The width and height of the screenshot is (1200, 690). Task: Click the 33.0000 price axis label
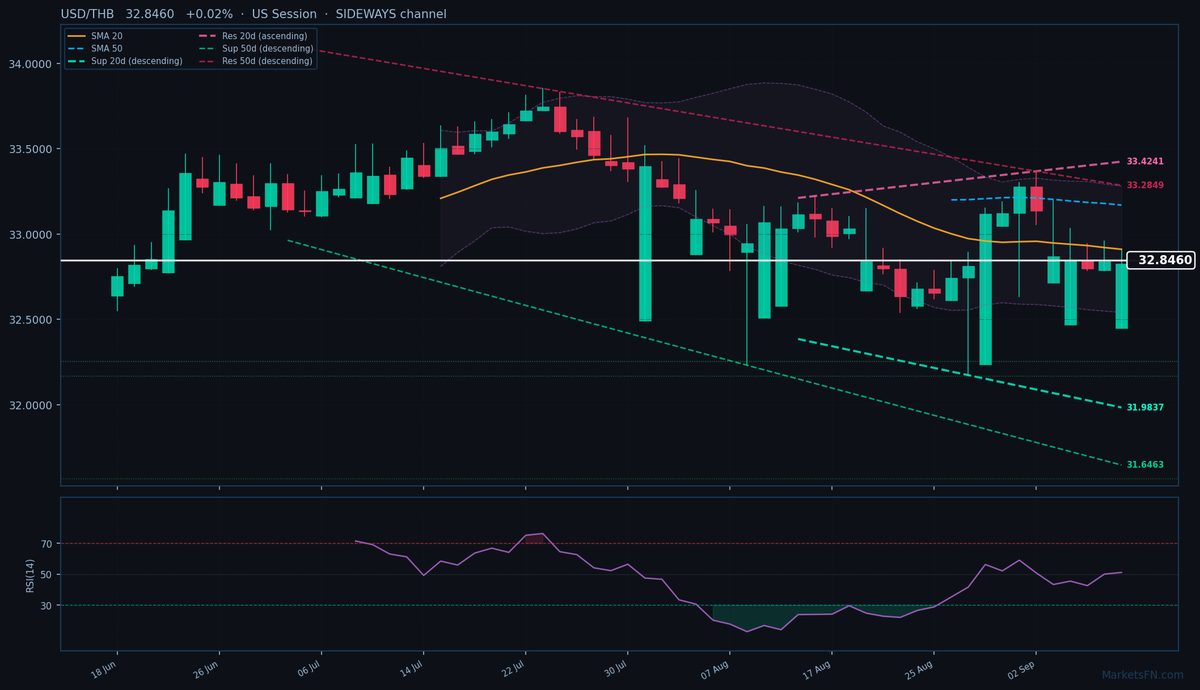point(29,235)
